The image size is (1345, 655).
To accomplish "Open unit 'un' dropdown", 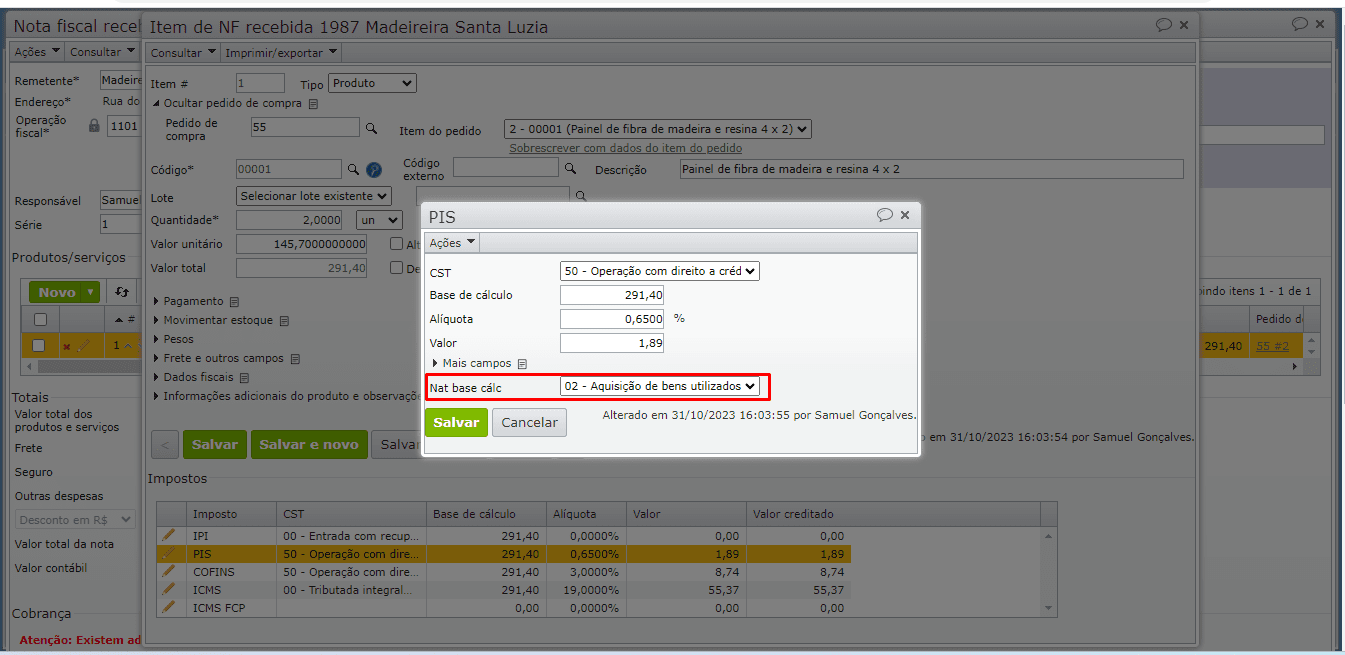I will click(x=379, y=220).
